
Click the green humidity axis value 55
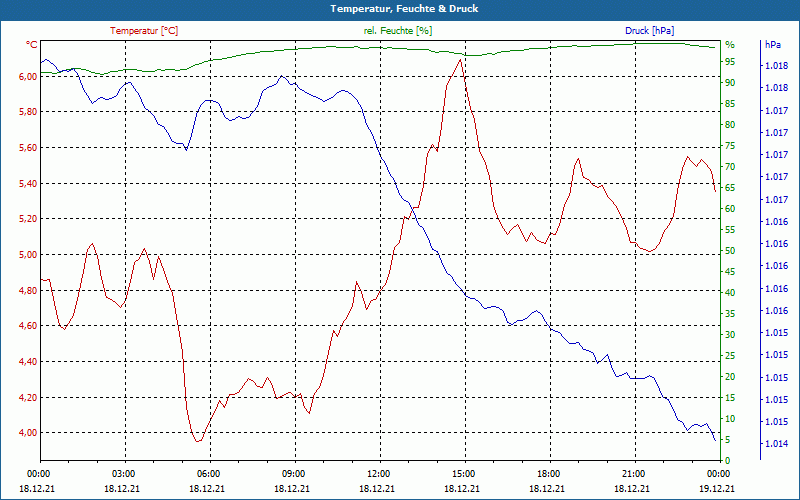(x=730, y=230)
